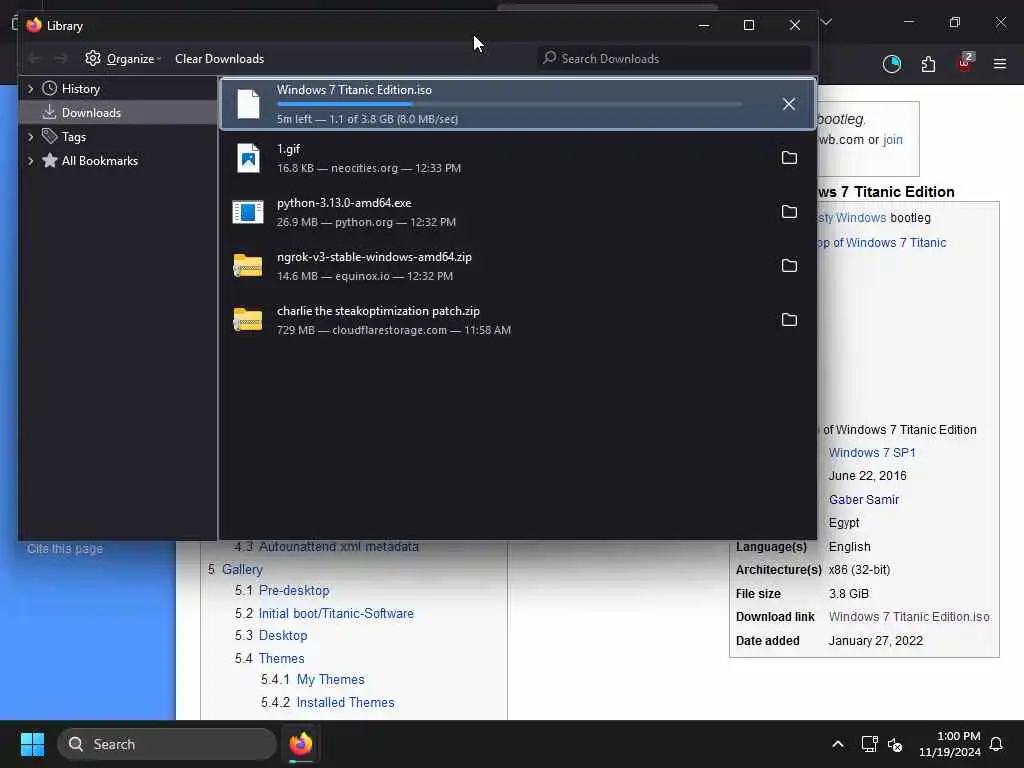The height and width of the screenshot is (768, 1024).
Task: Open the Windows Start menu
Action: point(32,744)
